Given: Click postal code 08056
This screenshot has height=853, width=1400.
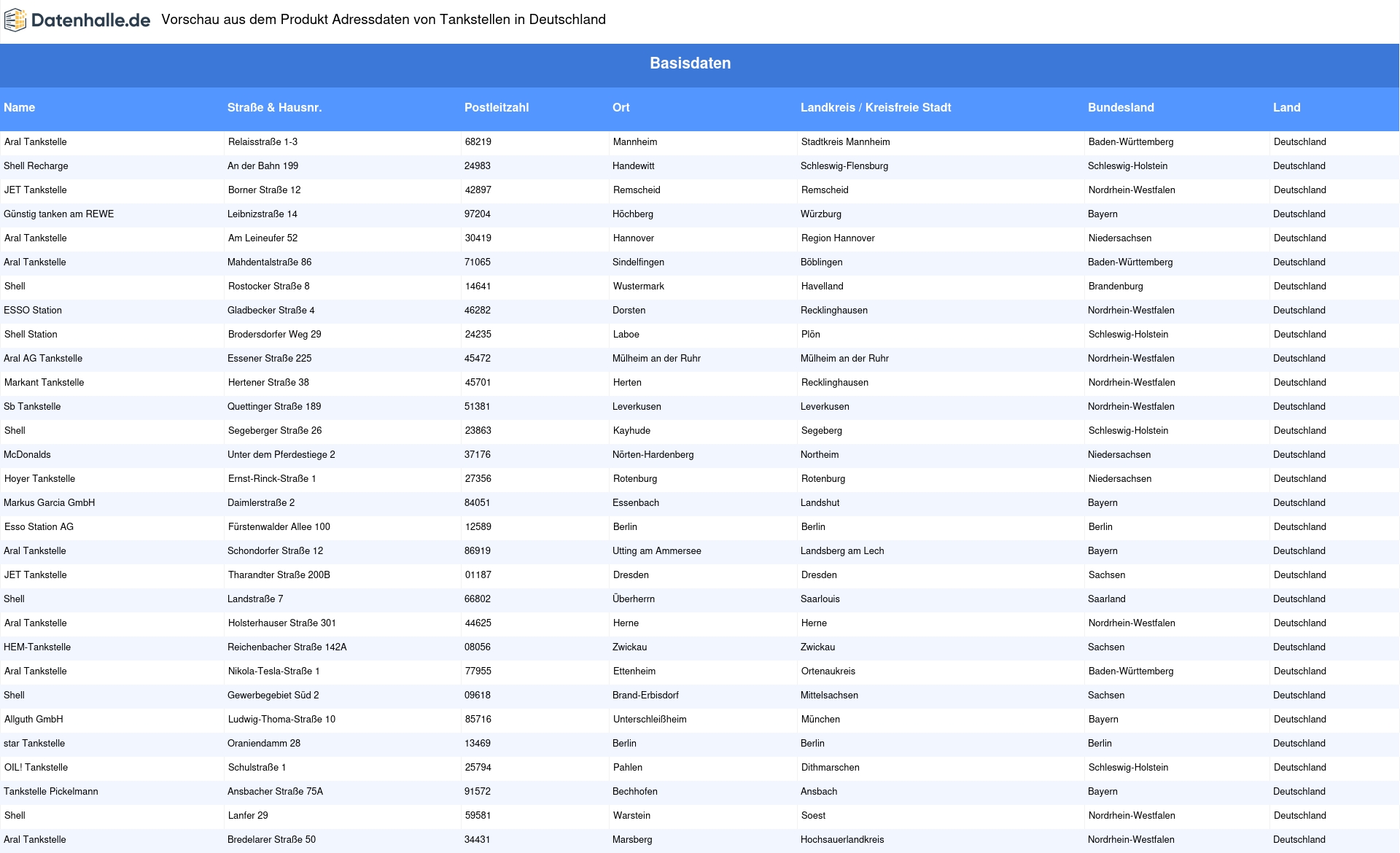Looking at the screenshot, I should [x=478, y=647].
